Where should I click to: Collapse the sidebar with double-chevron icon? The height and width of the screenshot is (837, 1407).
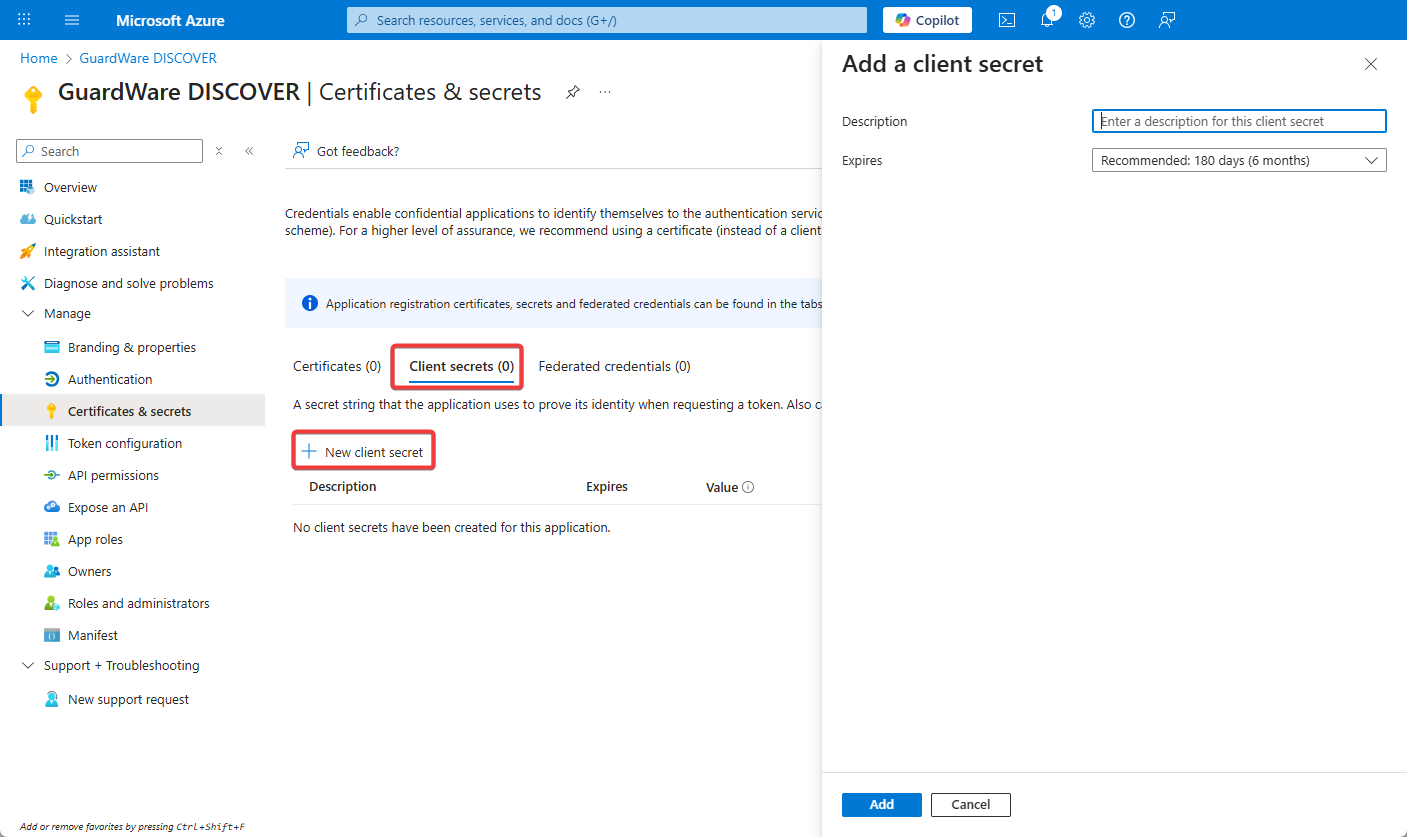(249, 151)
